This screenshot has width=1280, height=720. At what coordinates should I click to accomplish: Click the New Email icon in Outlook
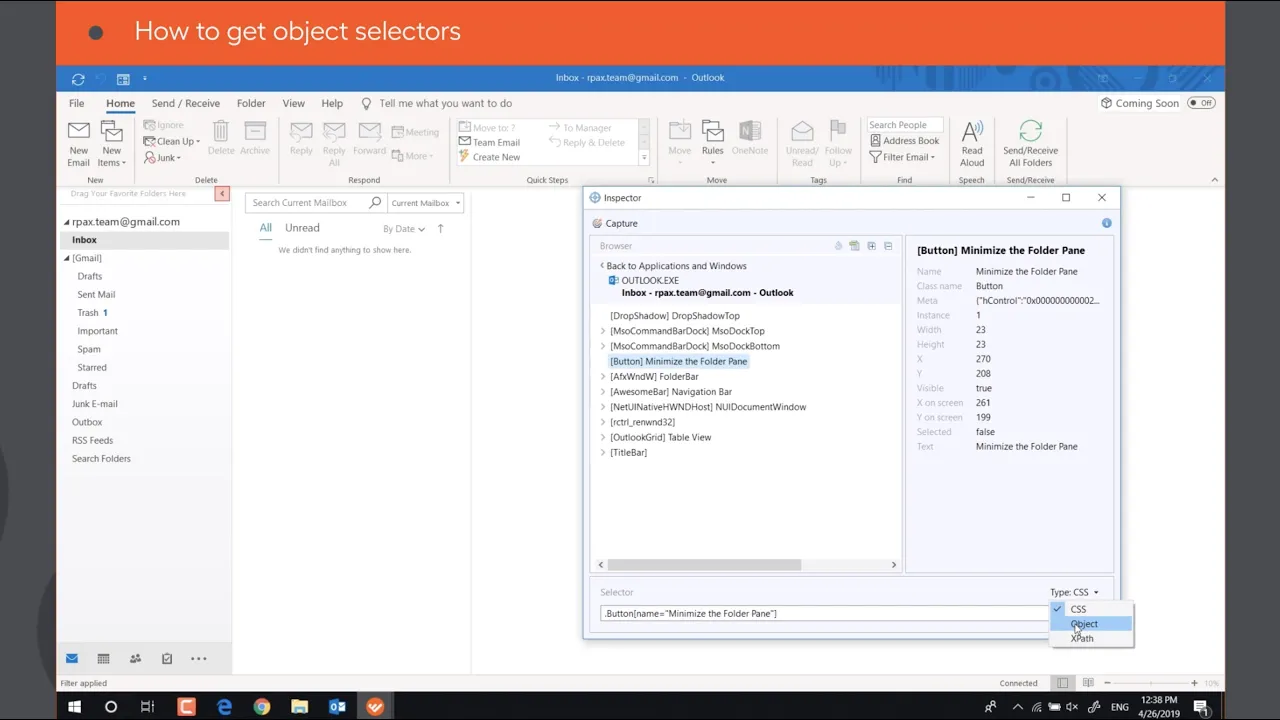pyautogui.click(x=78, y=131)
